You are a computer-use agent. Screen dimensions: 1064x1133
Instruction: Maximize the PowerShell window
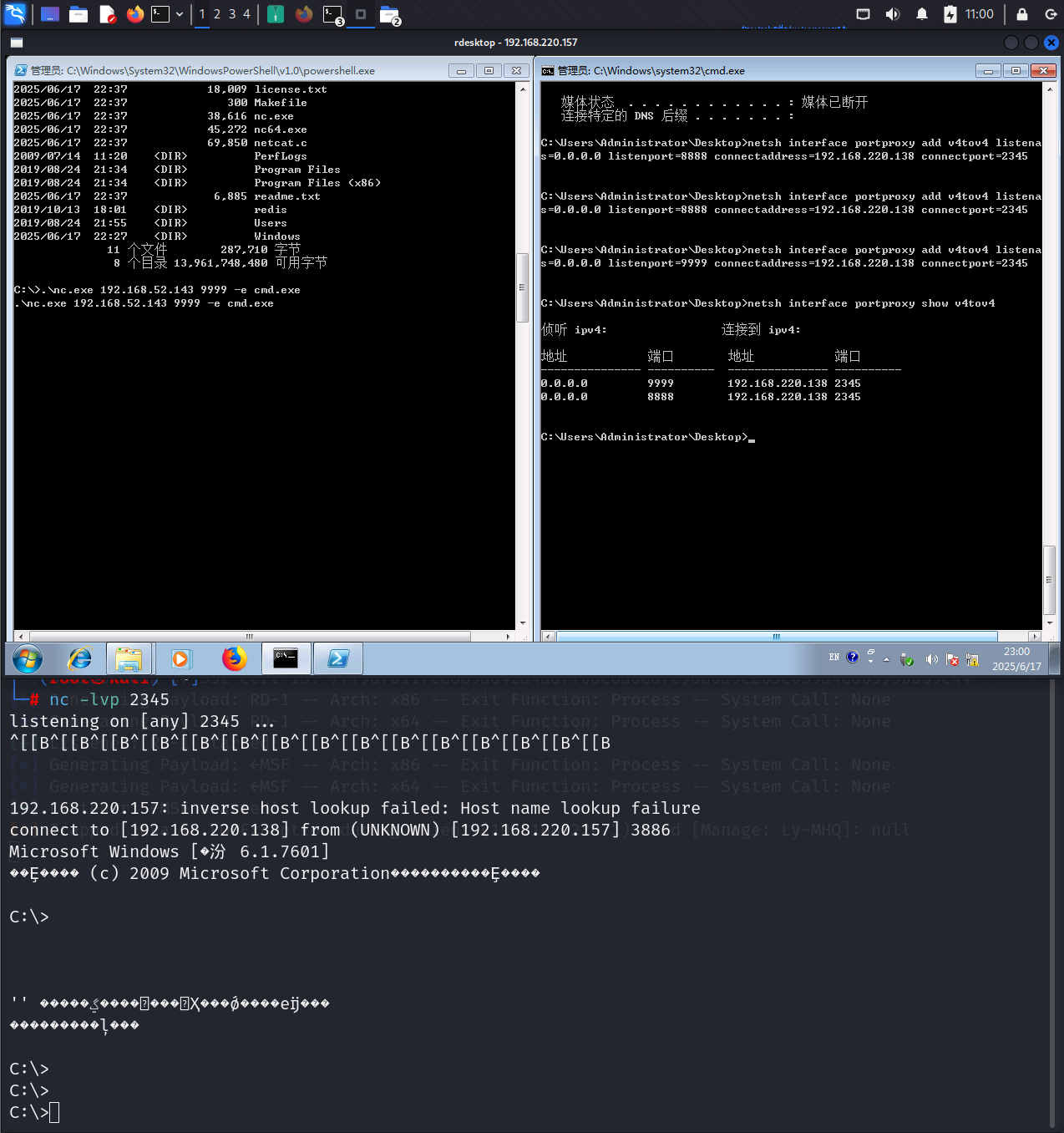pos(489,71)
